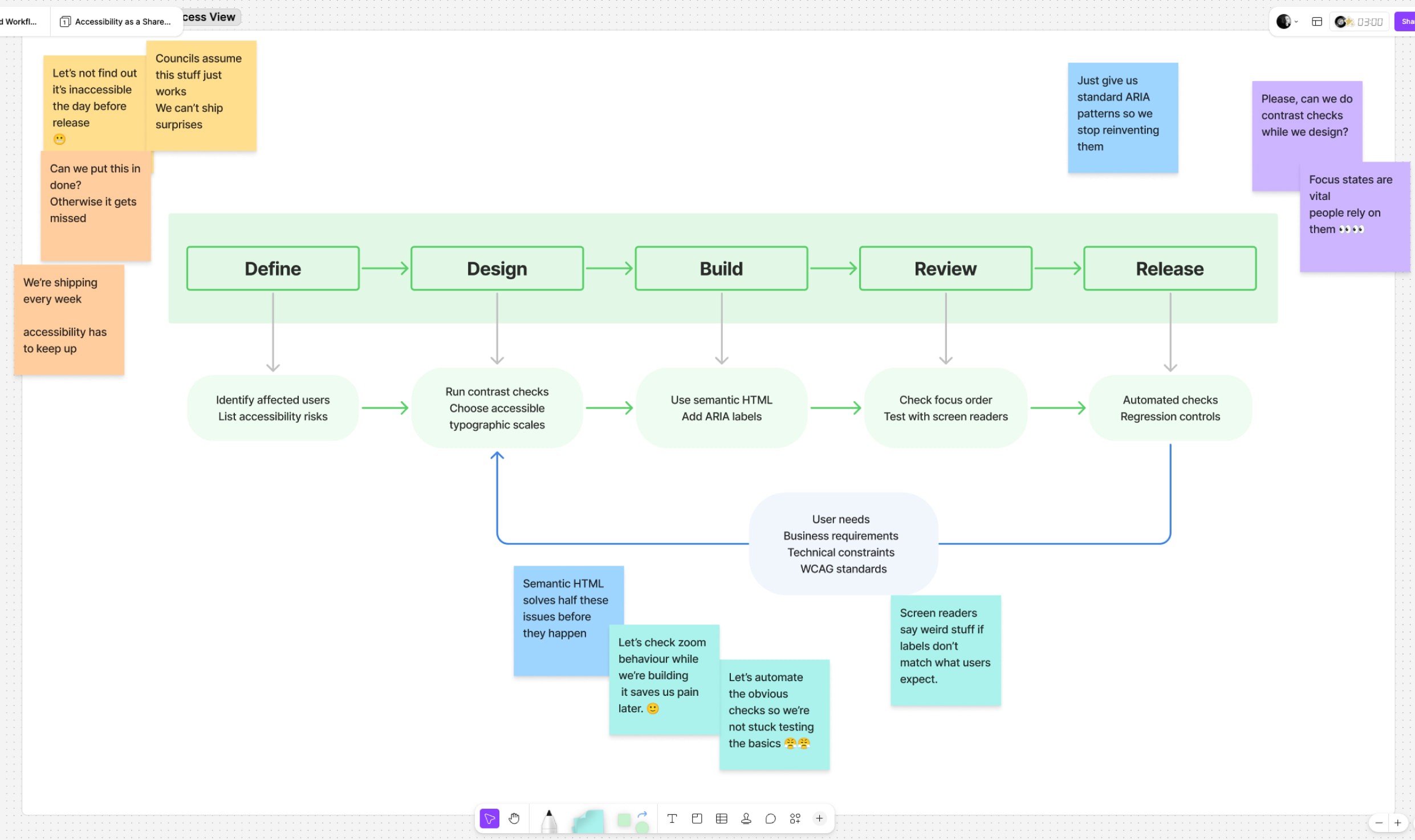Expand the avatar dropdown chevron
This screenshot has width=1415, height=840.
click(x=1296, y=22)
